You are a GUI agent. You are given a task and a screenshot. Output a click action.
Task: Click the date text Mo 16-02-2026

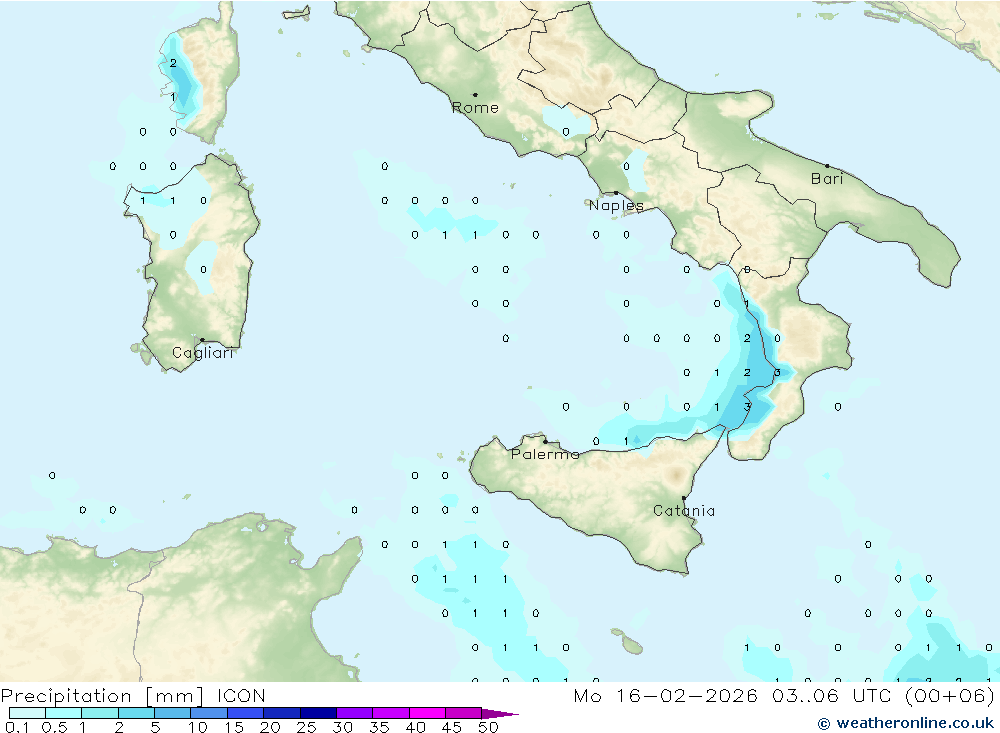(x=666, y=696)
